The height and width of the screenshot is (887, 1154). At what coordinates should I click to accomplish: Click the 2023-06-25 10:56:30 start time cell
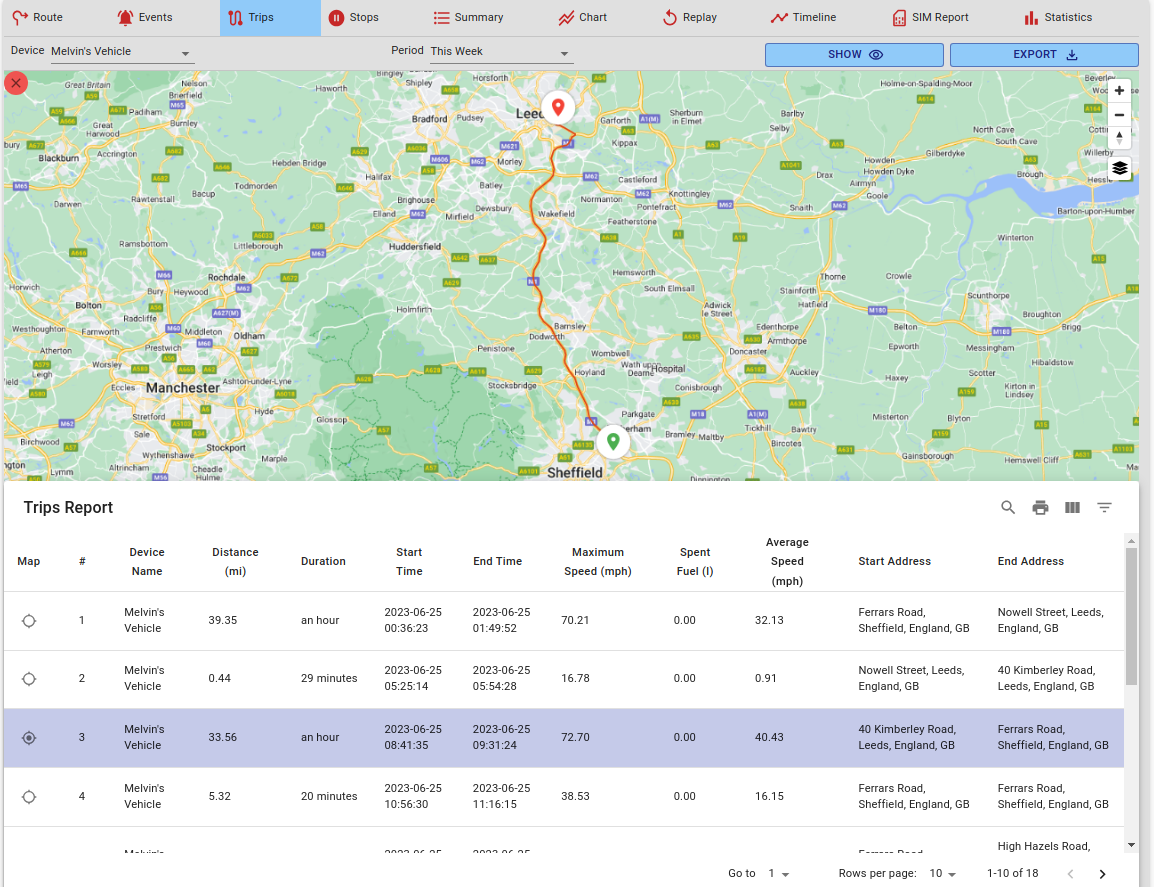pos(413,796)
